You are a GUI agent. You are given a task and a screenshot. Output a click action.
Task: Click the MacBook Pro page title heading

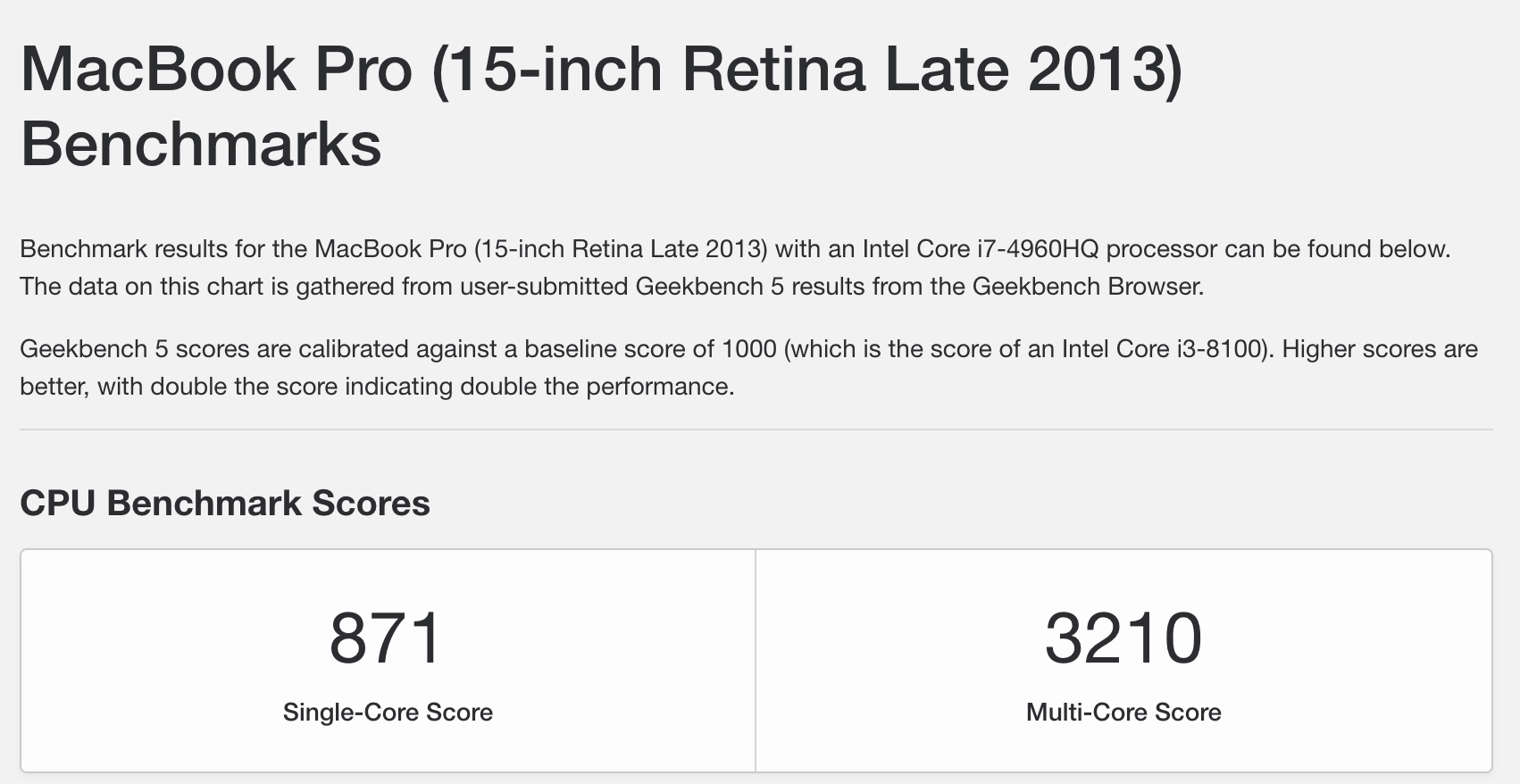pos(601,105)
